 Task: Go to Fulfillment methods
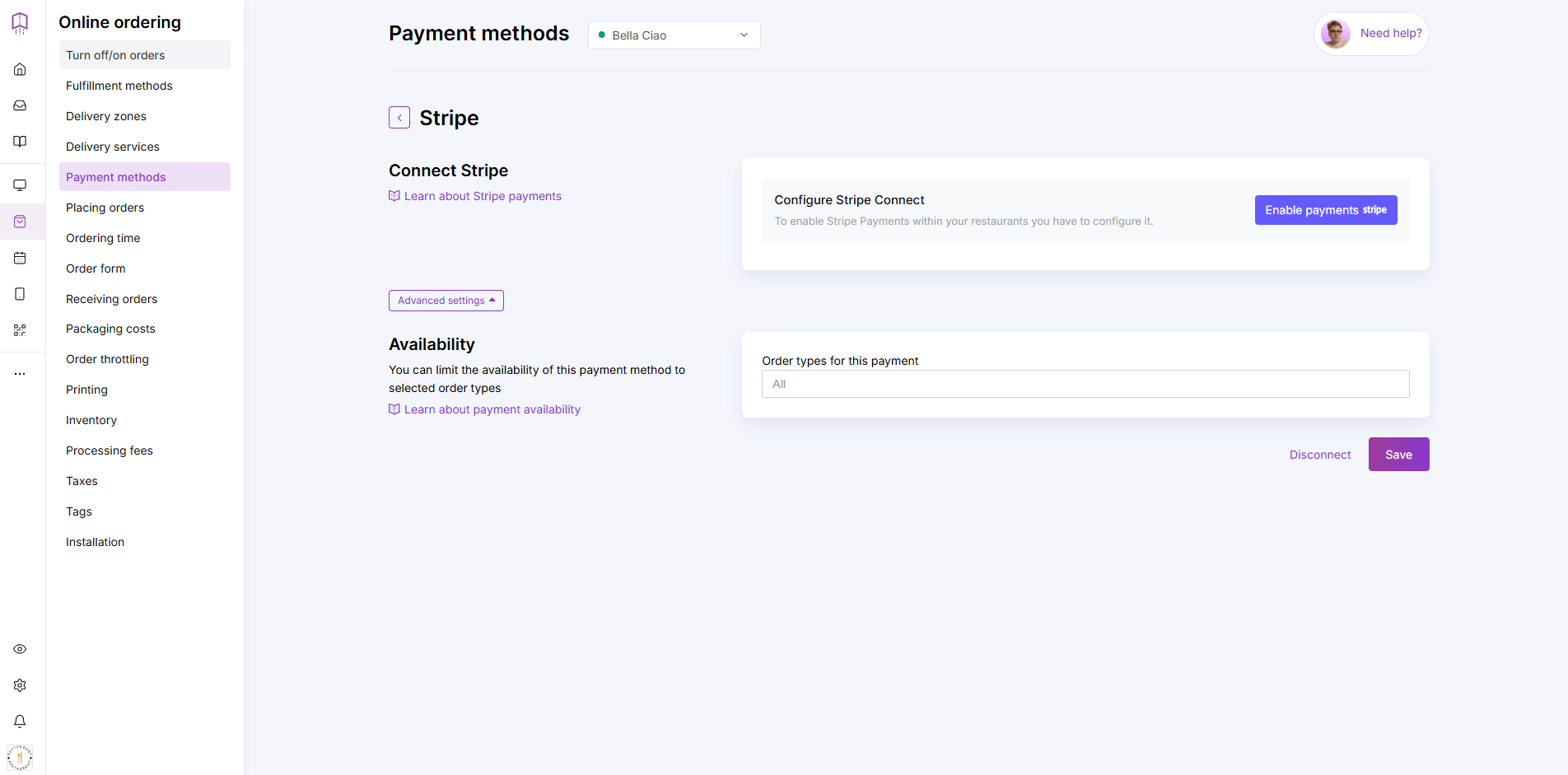(145, 86)
